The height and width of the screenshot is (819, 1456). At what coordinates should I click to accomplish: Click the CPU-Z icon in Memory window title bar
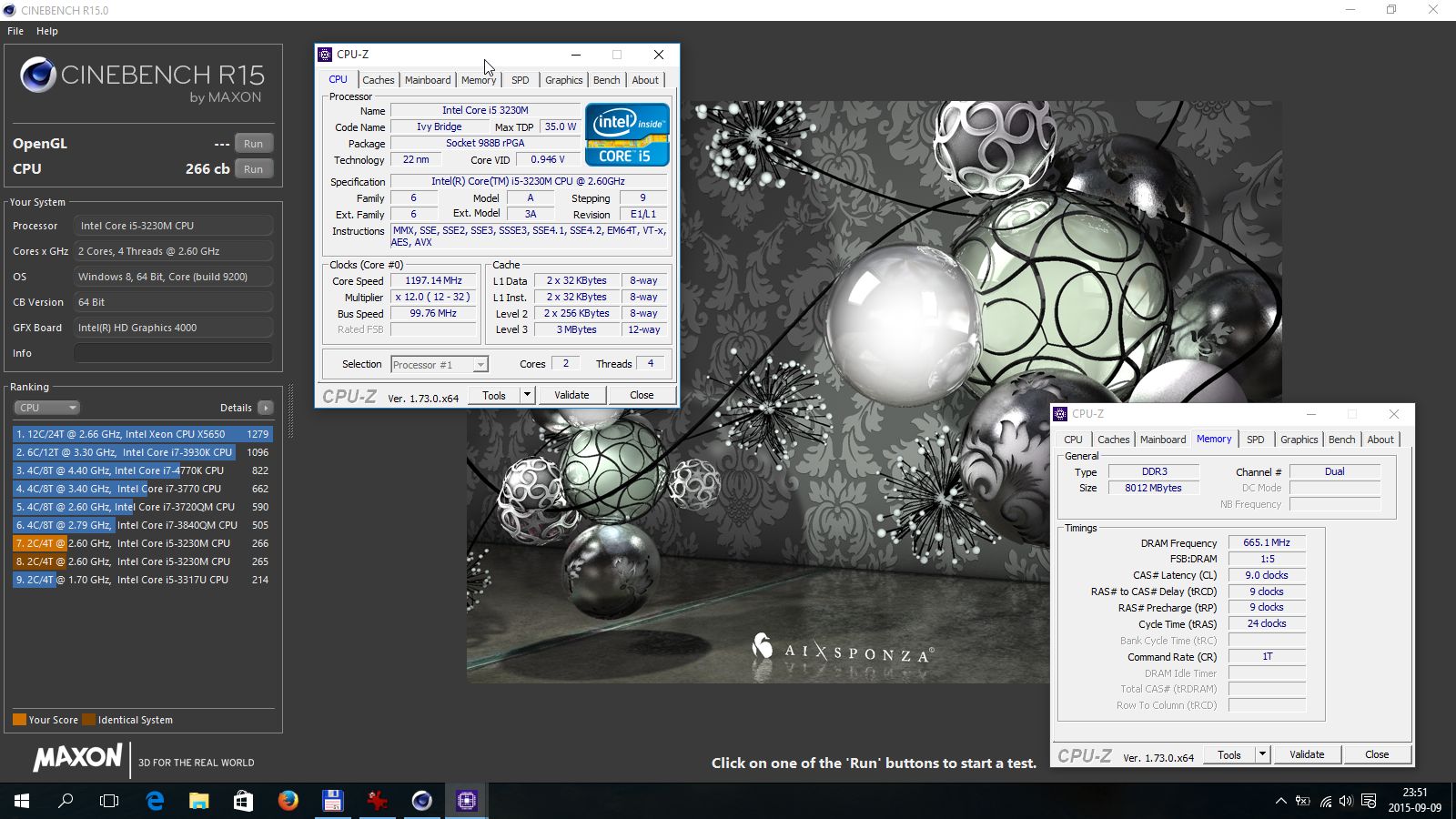click(x=1060, y=414)
